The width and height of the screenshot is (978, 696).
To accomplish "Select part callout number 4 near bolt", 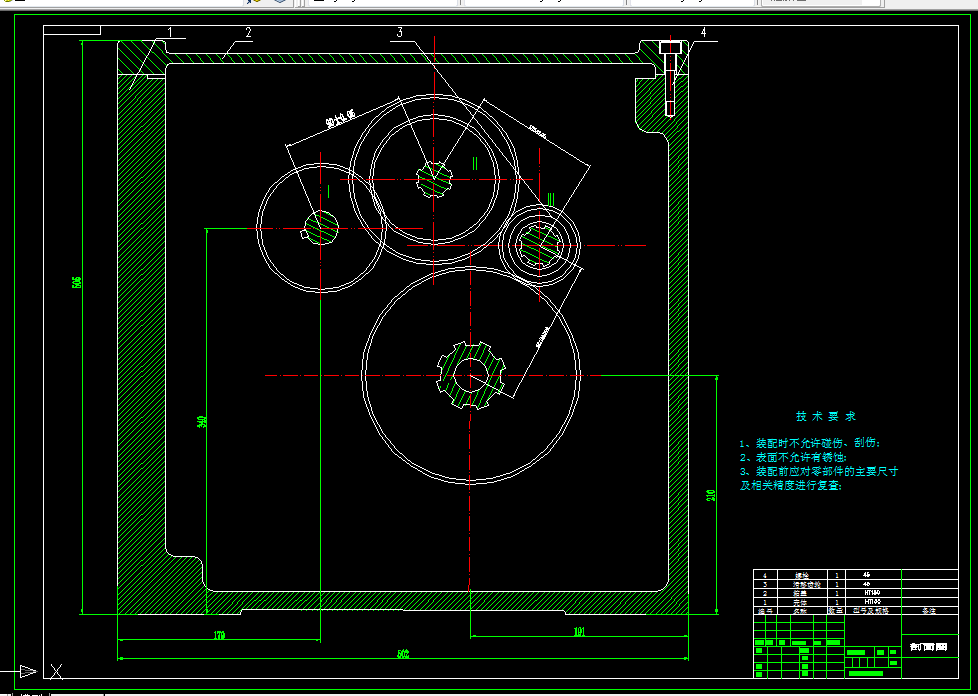I will pos(704,32).
